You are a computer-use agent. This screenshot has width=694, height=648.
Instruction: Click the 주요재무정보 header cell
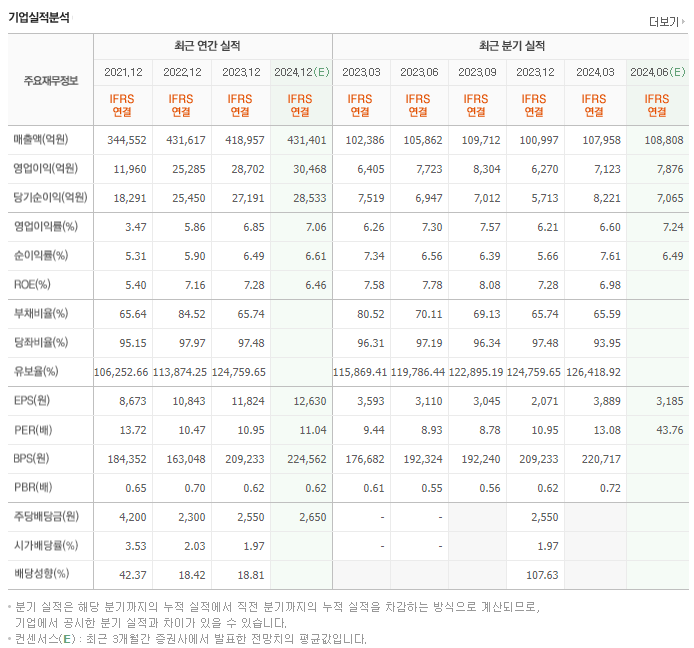(x=50, y=81)
